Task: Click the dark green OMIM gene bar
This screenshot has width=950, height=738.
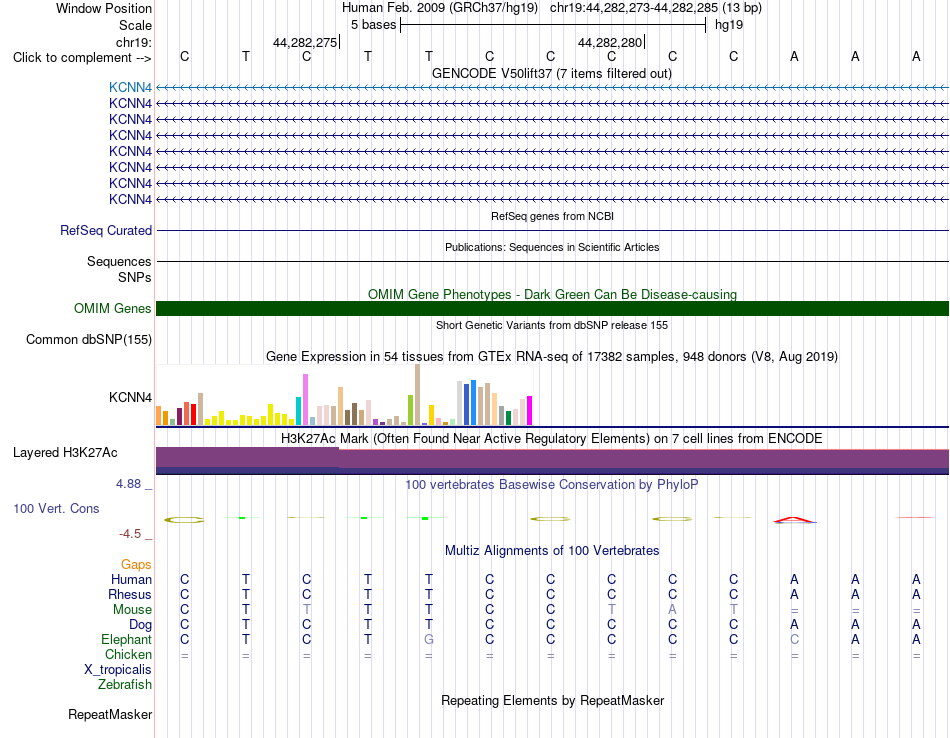Action: pos(553,308)
